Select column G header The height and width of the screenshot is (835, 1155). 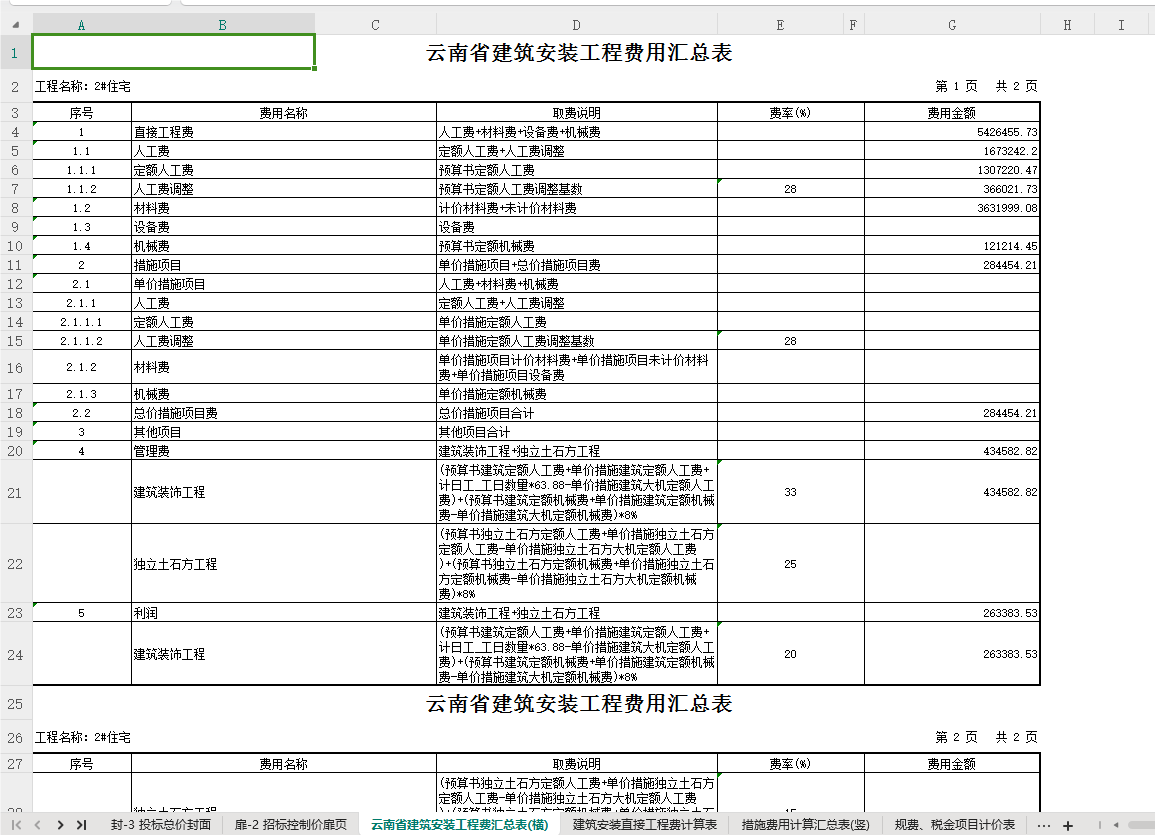click(x=952, y=25)
